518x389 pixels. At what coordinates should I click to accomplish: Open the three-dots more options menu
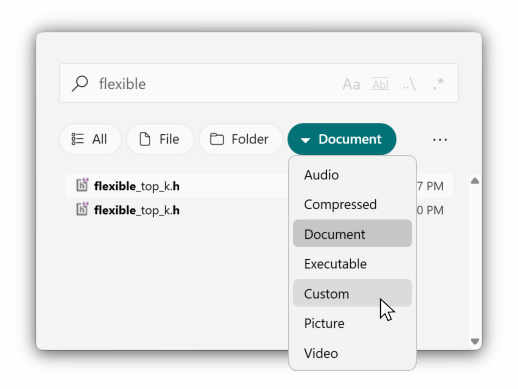click(x=440, y=140)
